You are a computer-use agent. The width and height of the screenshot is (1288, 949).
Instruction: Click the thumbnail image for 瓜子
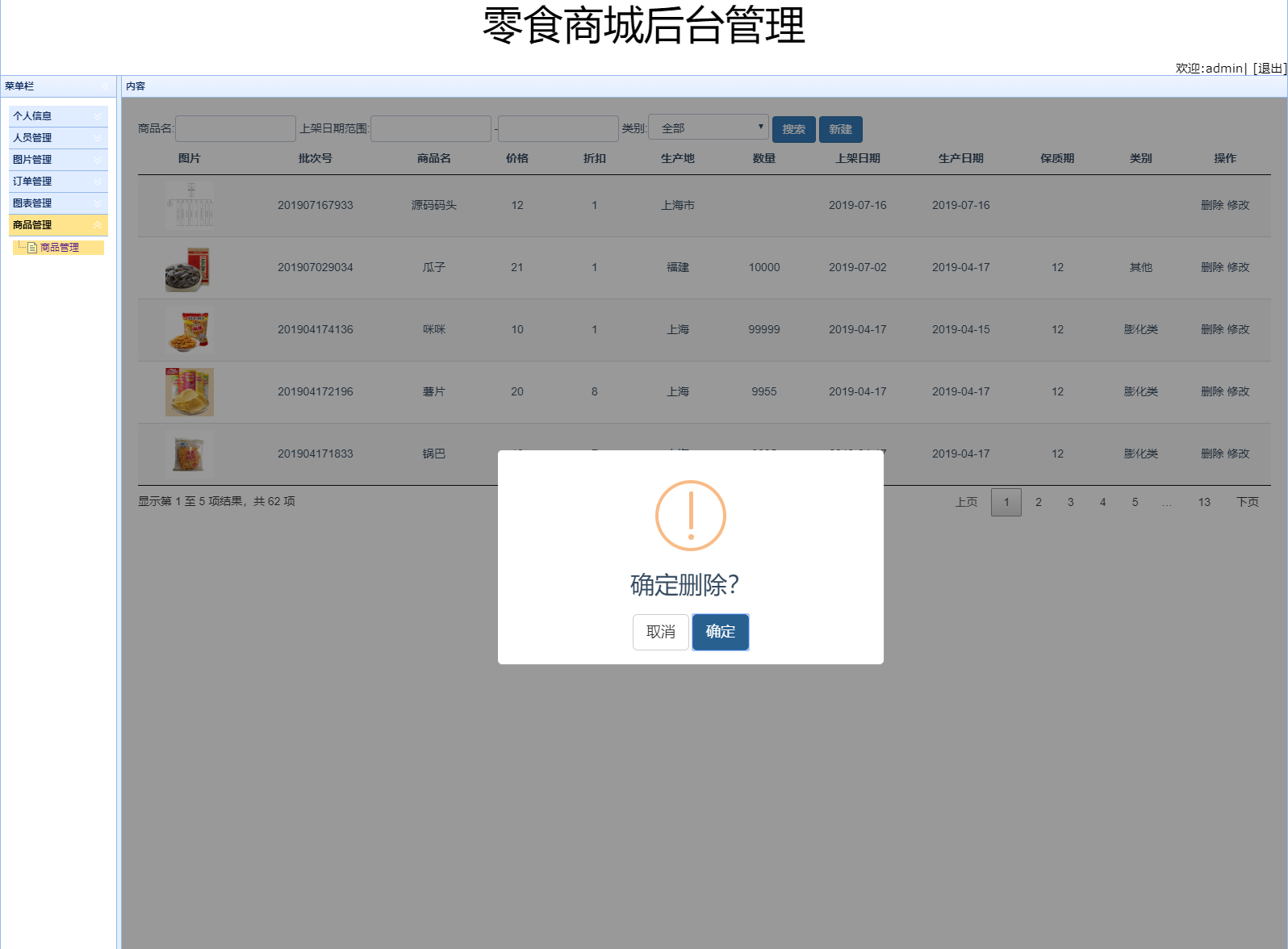pos(190,268)
